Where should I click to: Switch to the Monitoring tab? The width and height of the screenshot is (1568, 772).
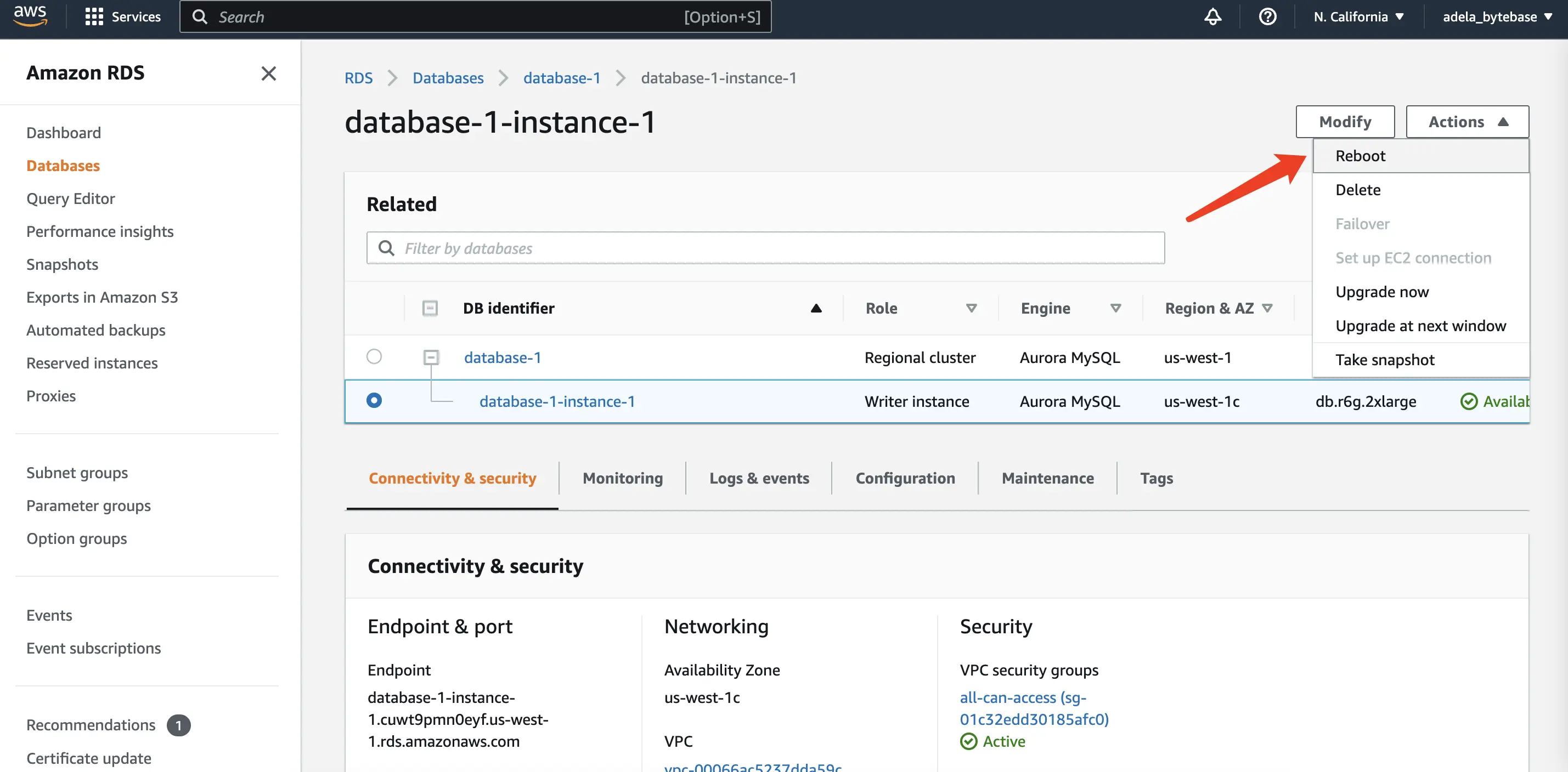(x=622, y=478)
